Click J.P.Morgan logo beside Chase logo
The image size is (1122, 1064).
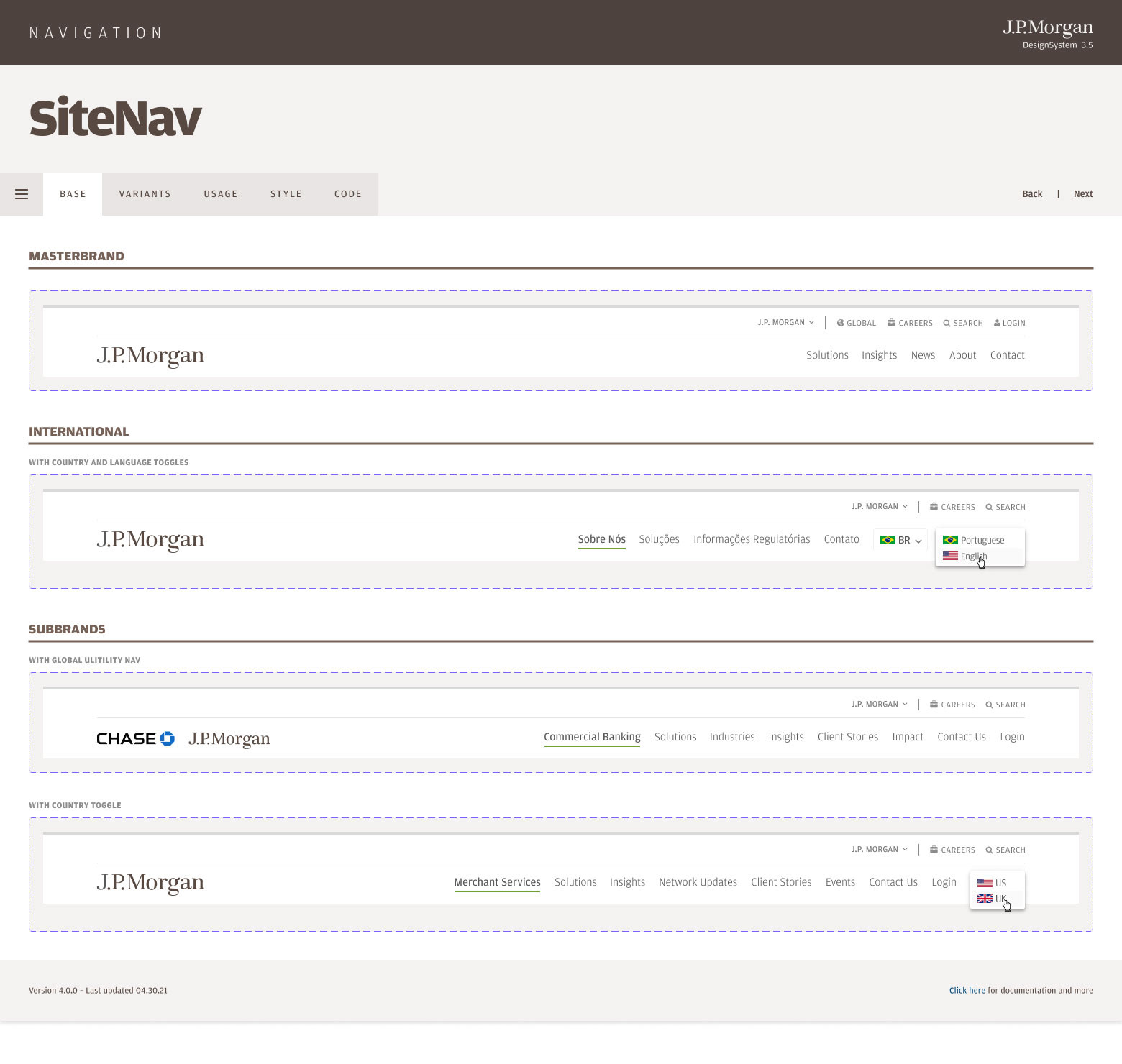pyautogui.click(x=229, y=739)
